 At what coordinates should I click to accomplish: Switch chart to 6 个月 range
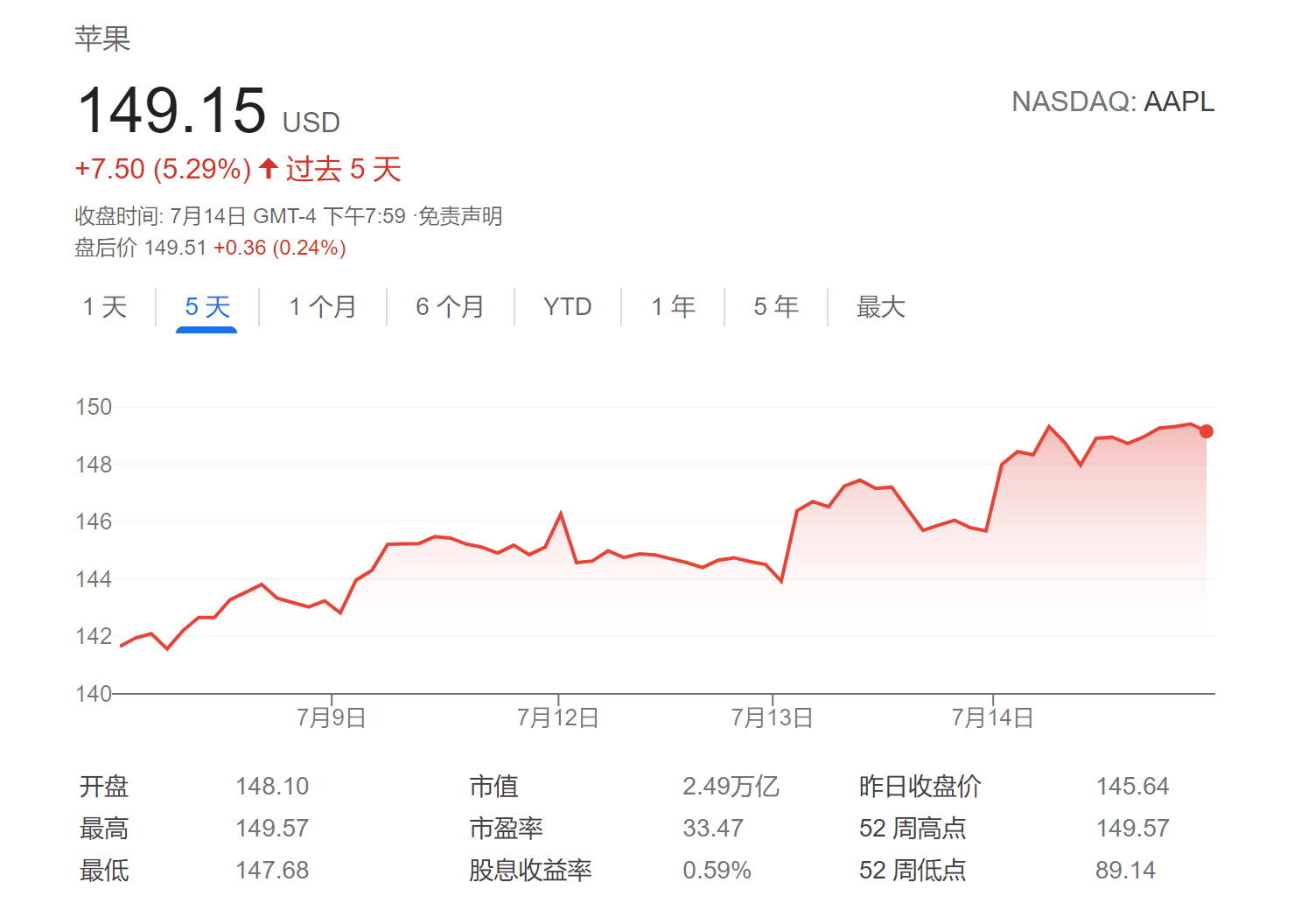click(x=450, y=307)
